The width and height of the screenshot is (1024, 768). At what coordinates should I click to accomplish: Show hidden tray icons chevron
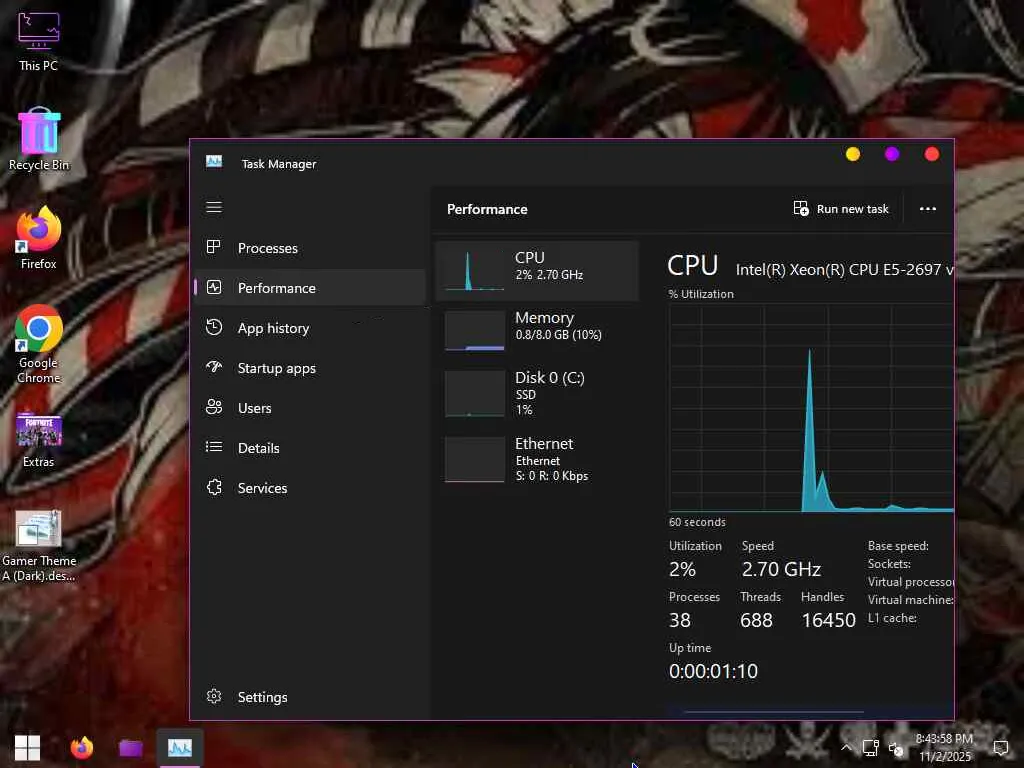pyautogui.click(x=846, y=747)
